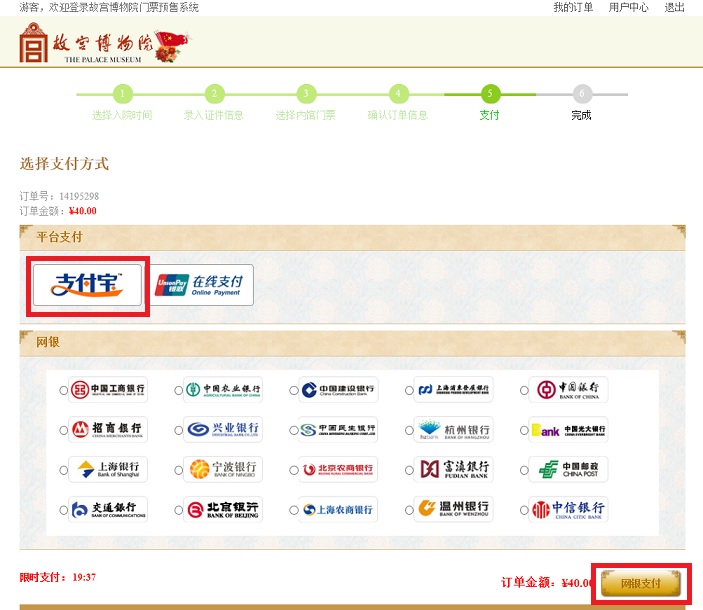
Task: Choose UnionPay Online Payment option
Action: pyautogui.click(x=203, y=284)
